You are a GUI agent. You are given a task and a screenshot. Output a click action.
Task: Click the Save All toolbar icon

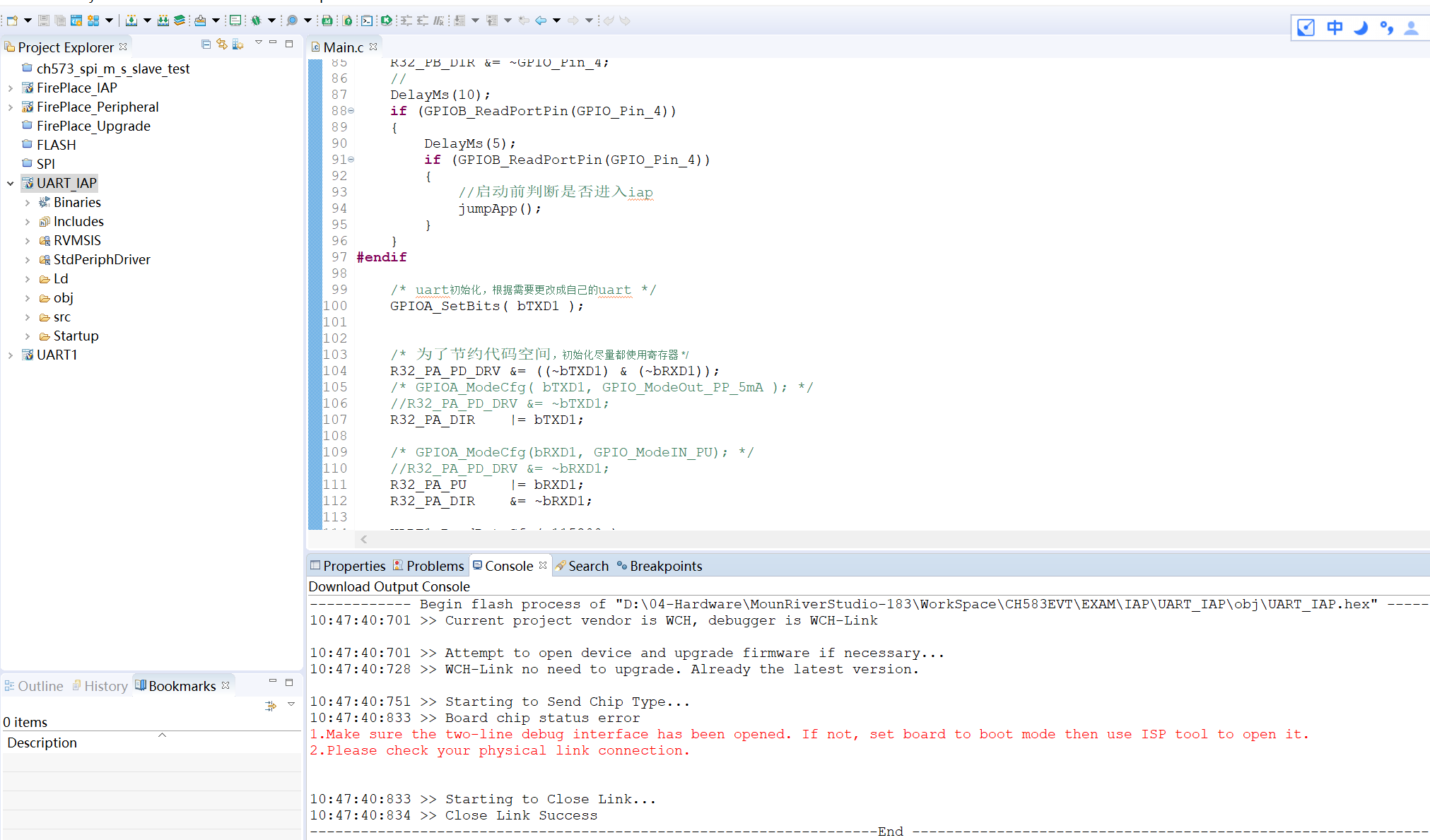(x=60, y=20)
